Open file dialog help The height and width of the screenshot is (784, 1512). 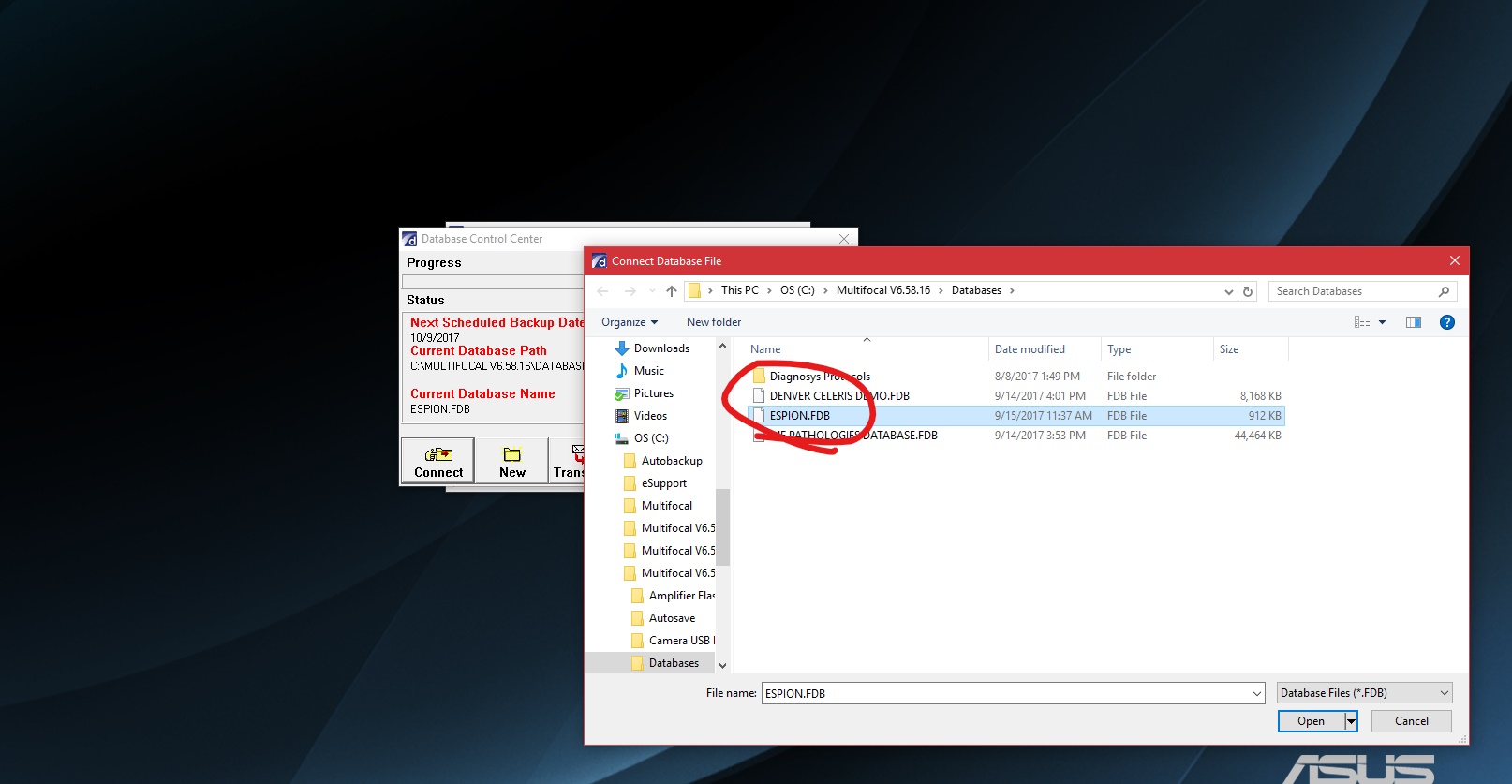1447,322
